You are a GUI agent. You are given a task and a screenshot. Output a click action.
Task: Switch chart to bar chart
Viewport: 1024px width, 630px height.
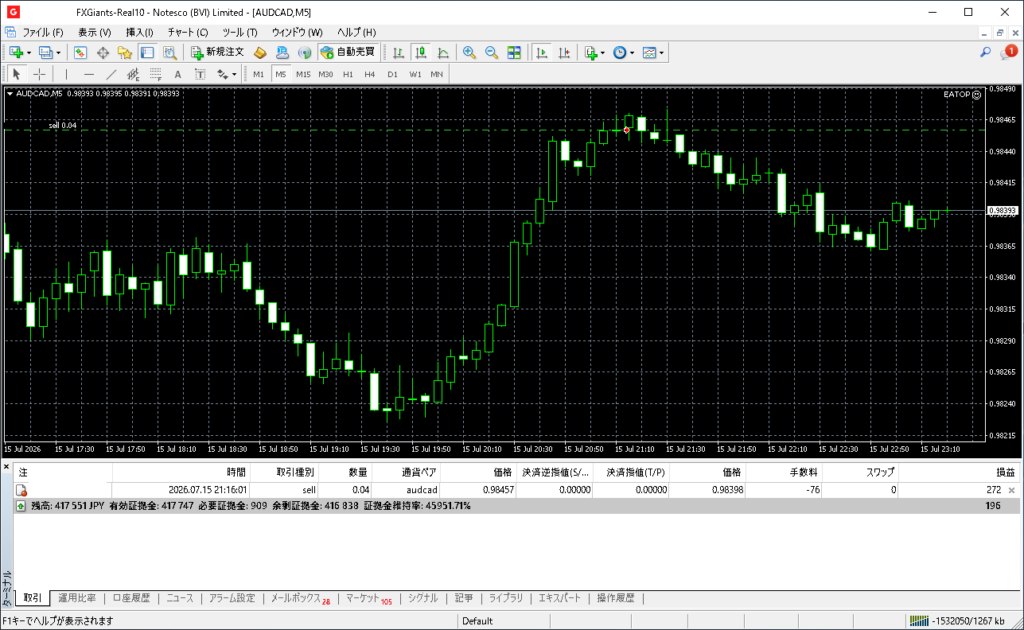pyautogui.click(x=398, y=53)
